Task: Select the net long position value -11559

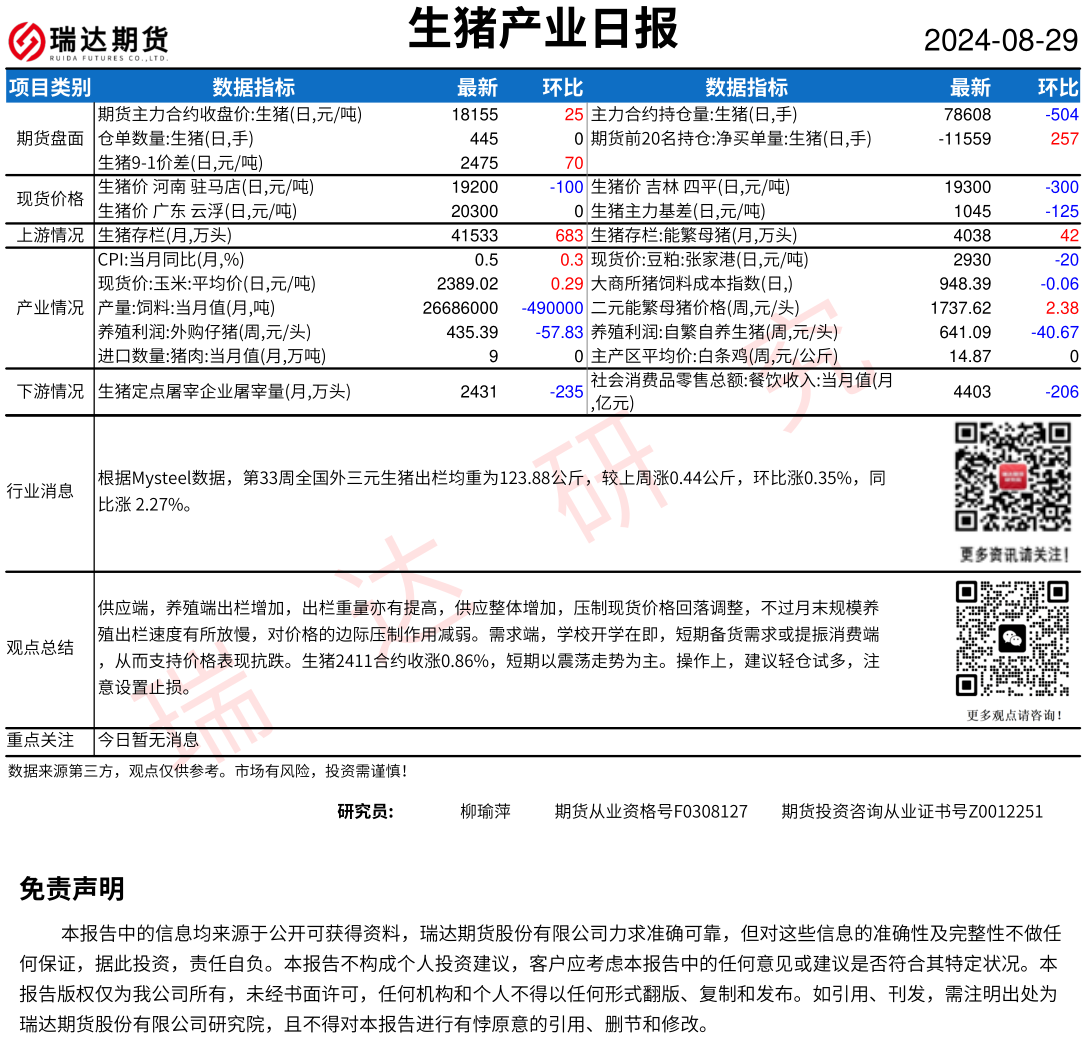Action: tap(965, 139)
